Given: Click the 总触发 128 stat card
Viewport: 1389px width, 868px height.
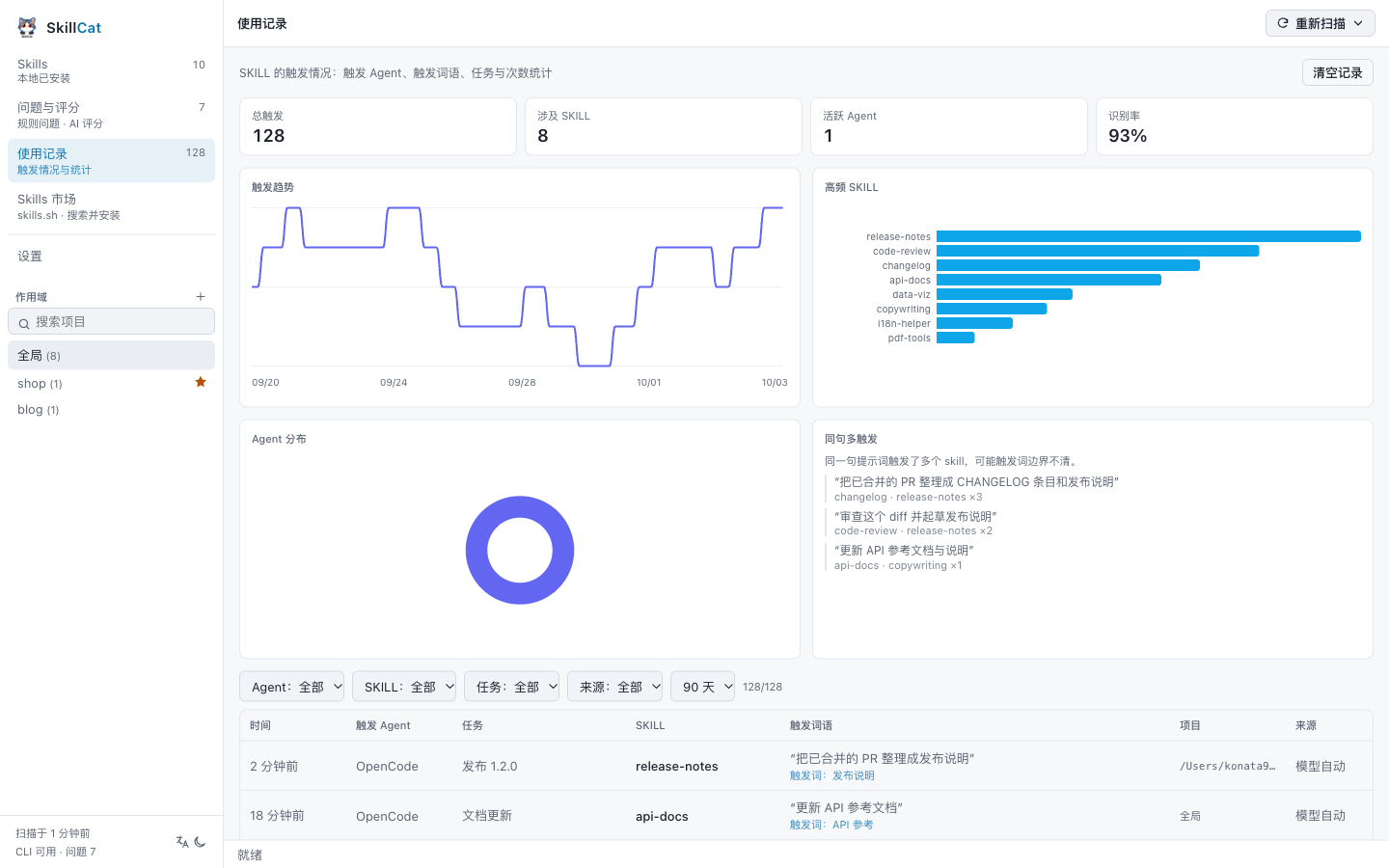Looking at the screenshot, I should 378,126.
